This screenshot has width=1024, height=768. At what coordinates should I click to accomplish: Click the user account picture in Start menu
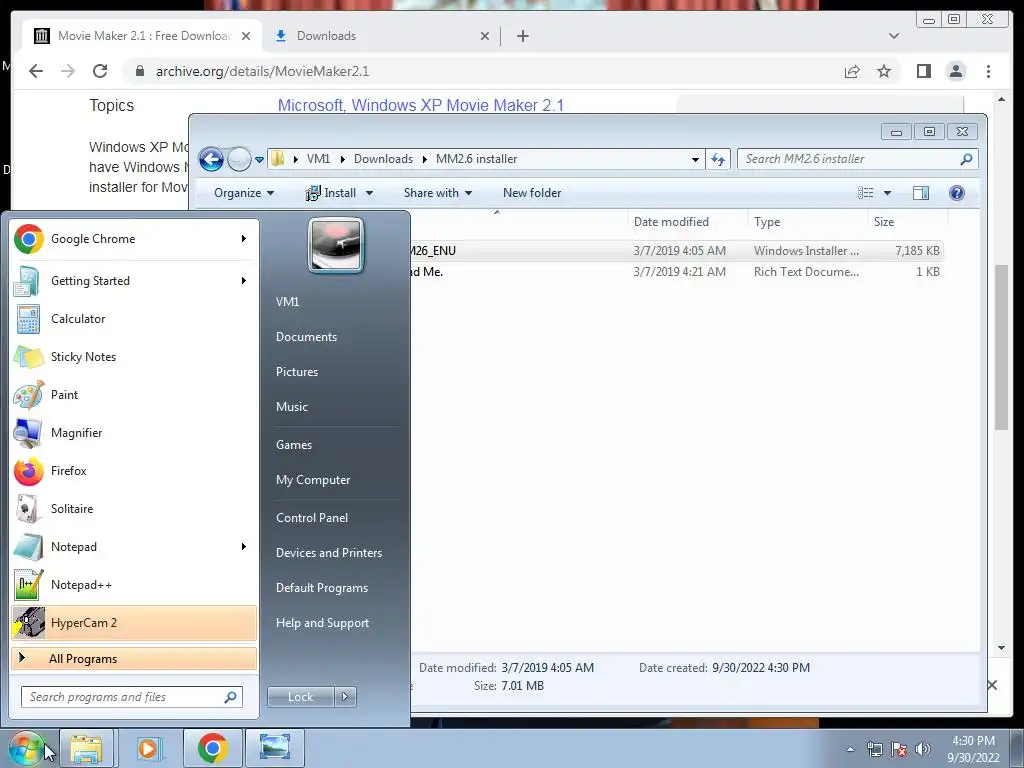coord(336,245)
